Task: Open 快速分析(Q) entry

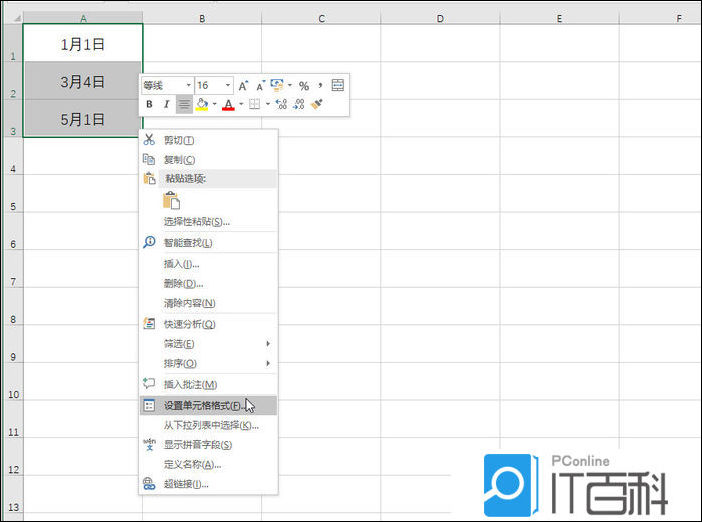Action: pos(209,324)
